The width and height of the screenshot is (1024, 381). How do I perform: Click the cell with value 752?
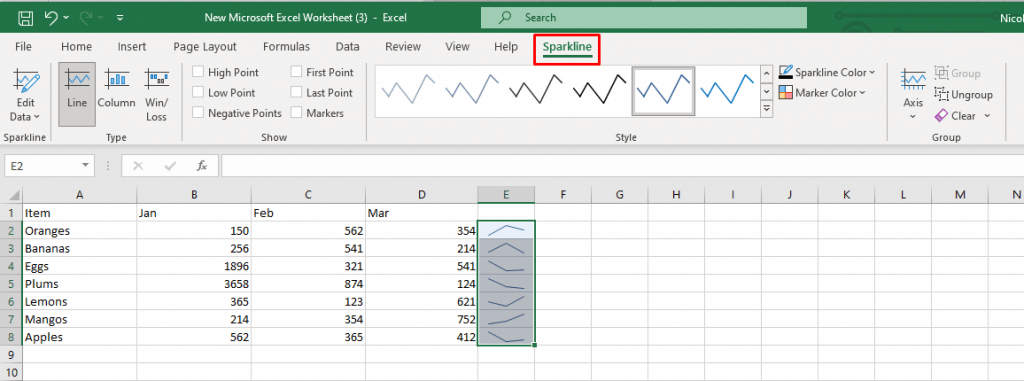422,320
